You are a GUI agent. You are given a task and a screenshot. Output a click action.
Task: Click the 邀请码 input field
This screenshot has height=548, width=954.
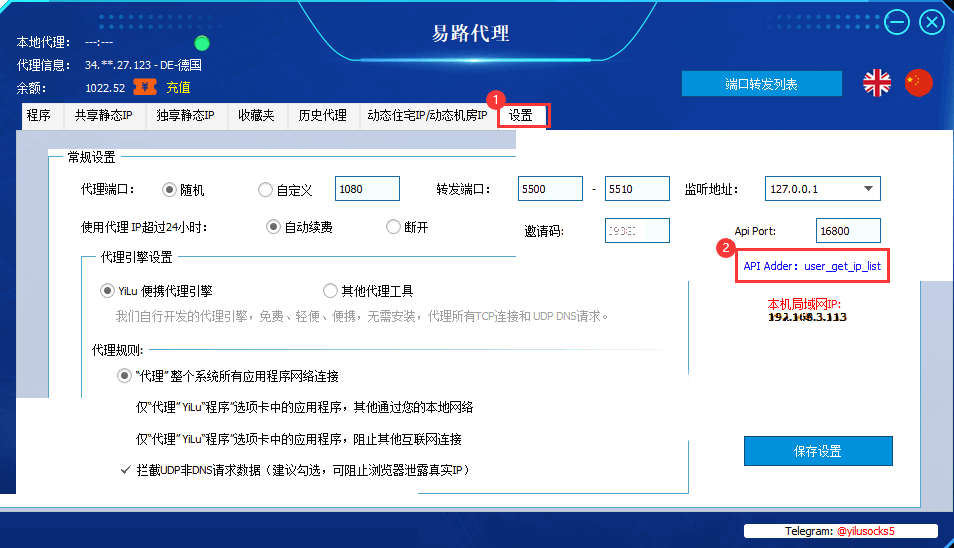coord(637,231)
